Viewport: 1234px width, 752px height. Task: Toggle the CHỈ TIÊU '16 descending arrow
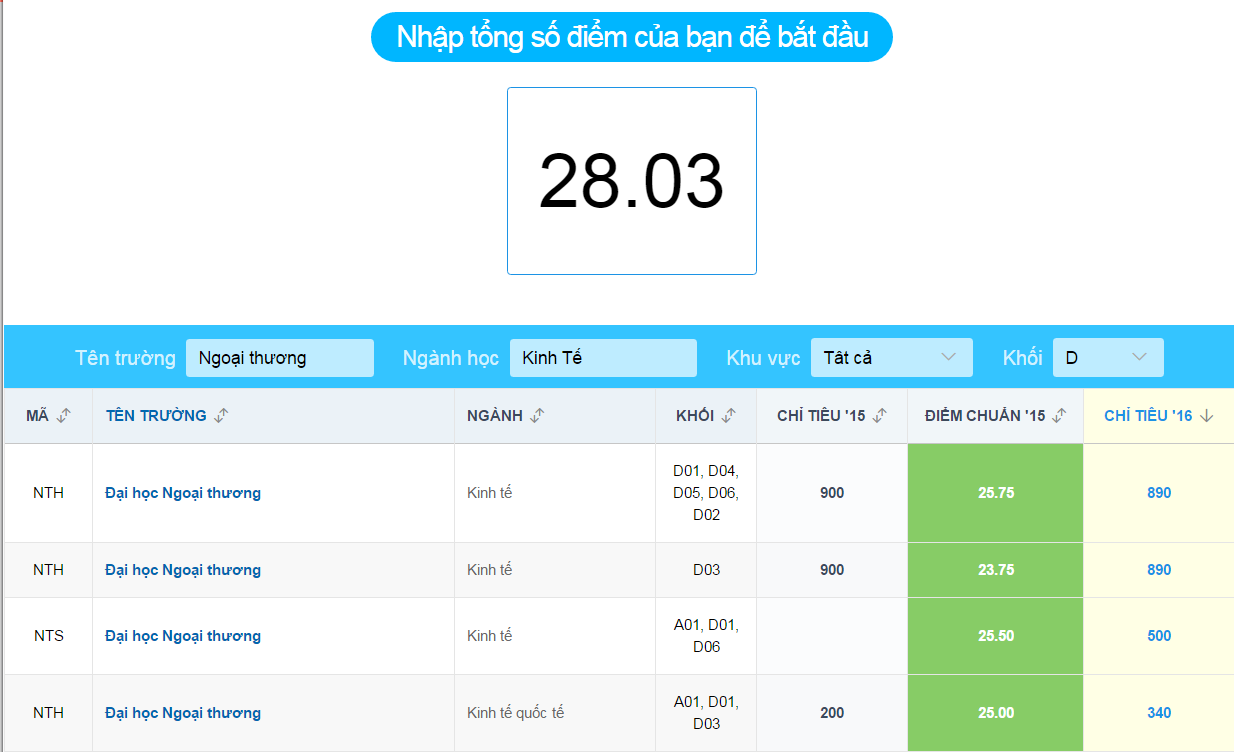[1207, 416]
